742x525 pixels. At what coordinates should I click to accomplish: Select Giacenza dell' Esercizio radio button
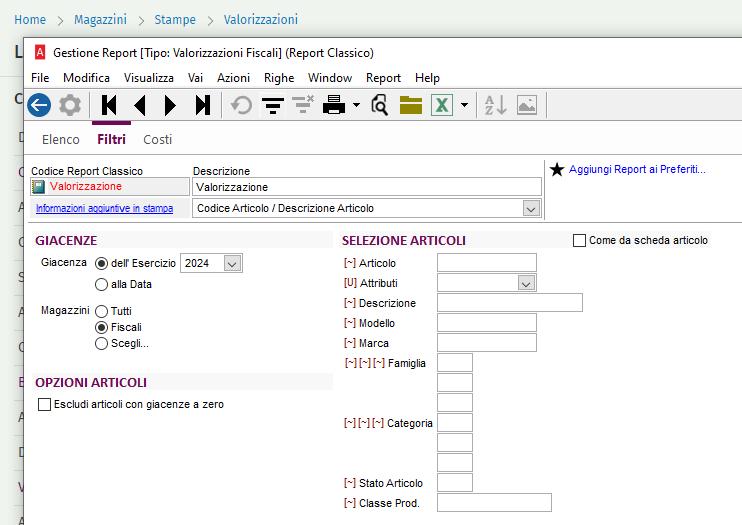(101, 264)
